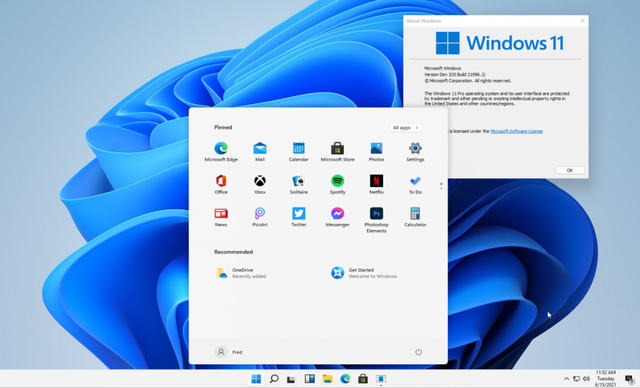The height and width of the screenshot is (388, 640).
Task: Open Spotify from pinned apps
Action: (337, 184)
